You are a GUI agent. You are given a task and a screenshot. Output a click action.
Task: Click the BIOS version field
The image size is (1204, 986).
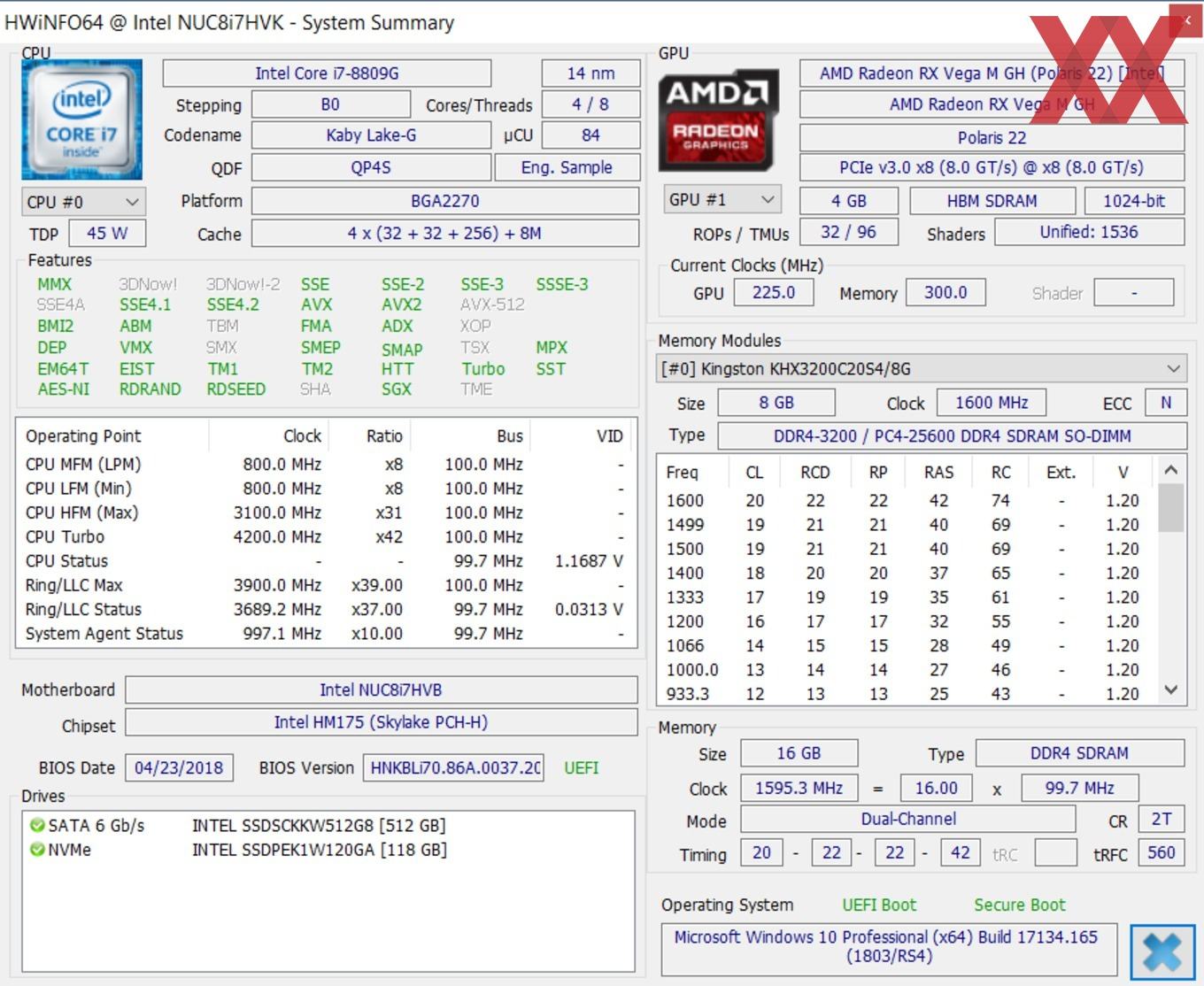454,767
